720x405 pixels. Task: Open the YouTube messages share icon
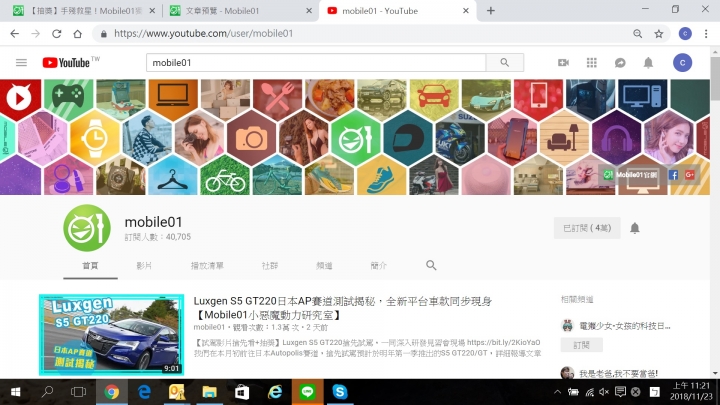tap(620, 63)
